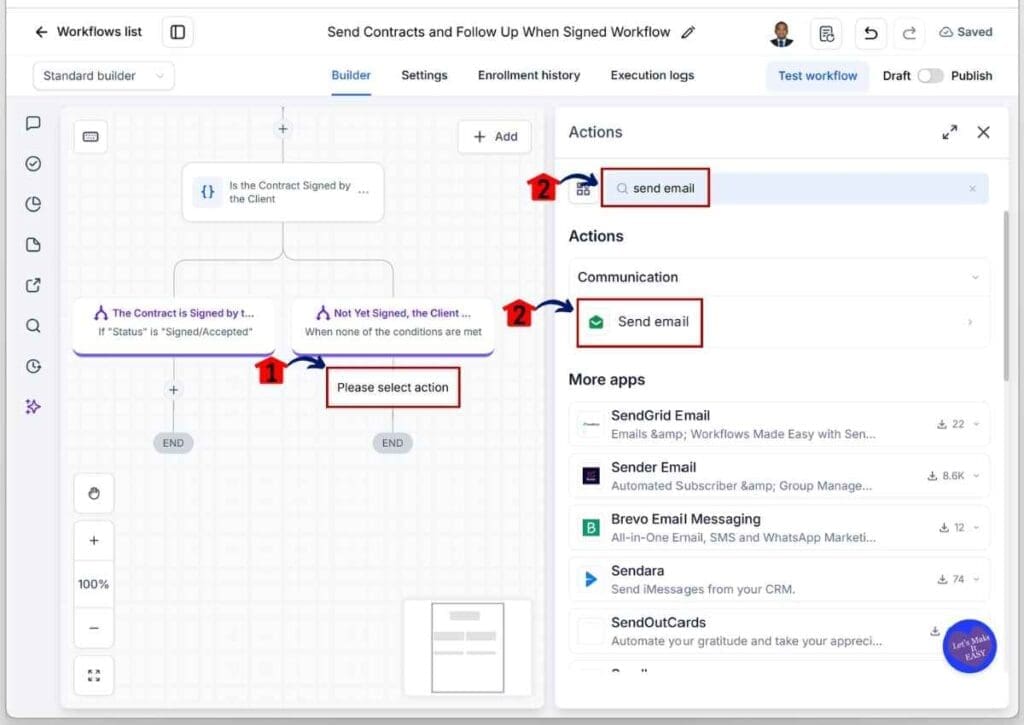Viewport: 1024px width, 725px height.
Task: Go back to Workflows list
Action: pos(88,31)
